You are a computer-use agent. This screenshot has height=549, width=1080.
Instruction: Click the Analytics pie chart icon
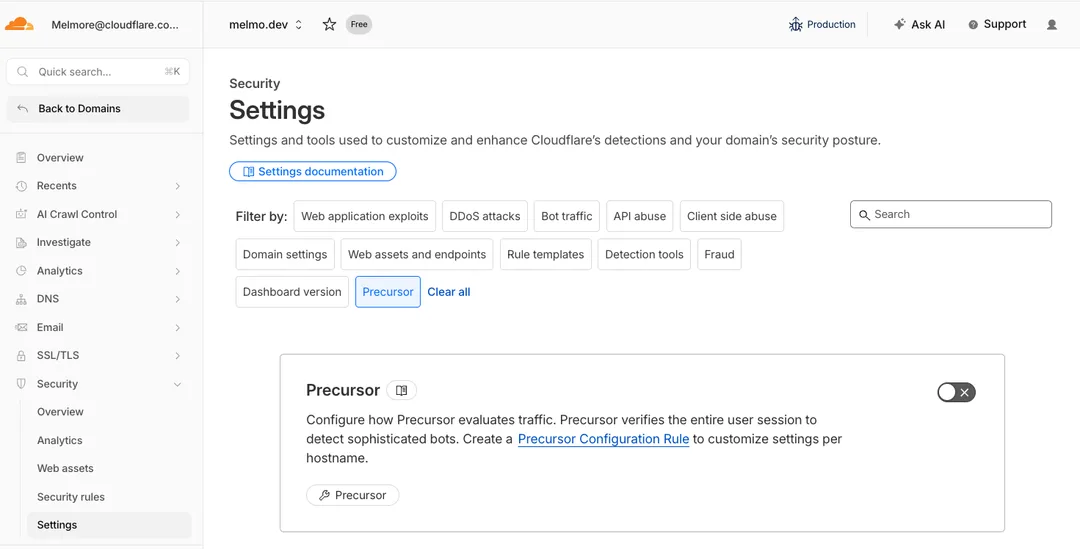21,271
